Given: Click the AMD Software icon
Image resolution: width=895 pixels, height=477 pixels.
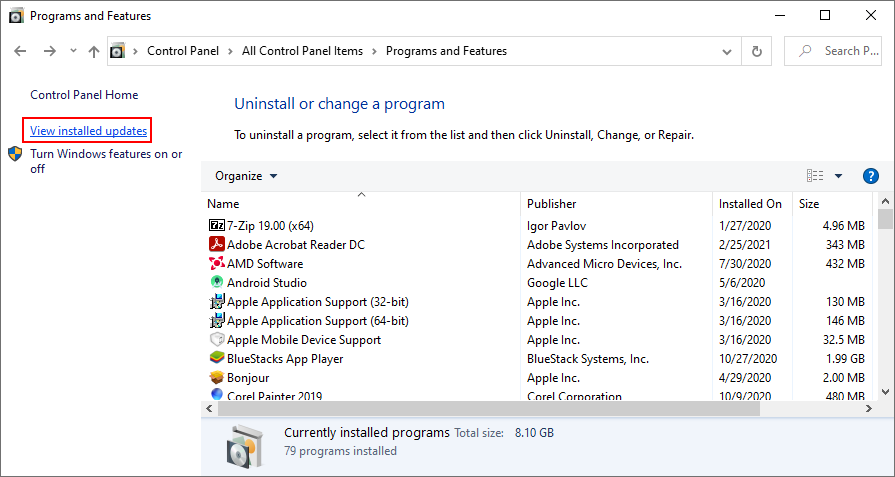Looking at the screenshot, I should coord(216,264).
